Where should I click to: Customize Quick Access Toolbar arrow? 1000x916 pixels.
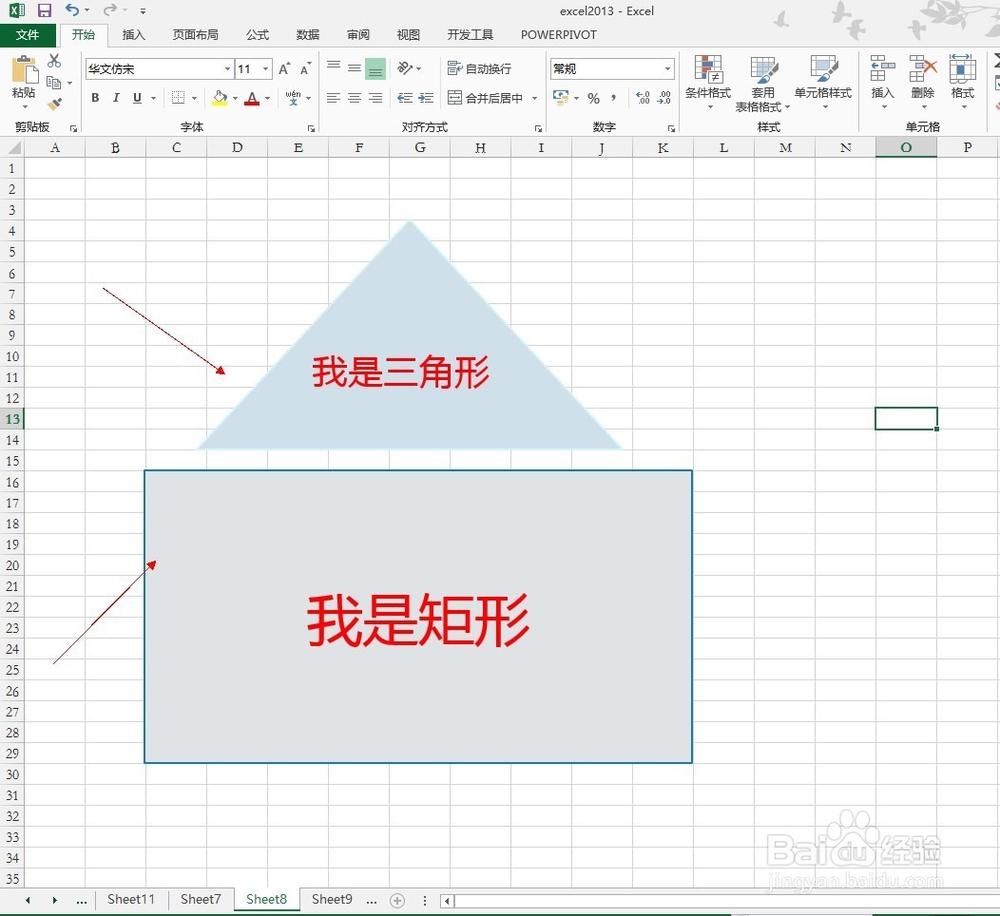[x=143, y=11]
